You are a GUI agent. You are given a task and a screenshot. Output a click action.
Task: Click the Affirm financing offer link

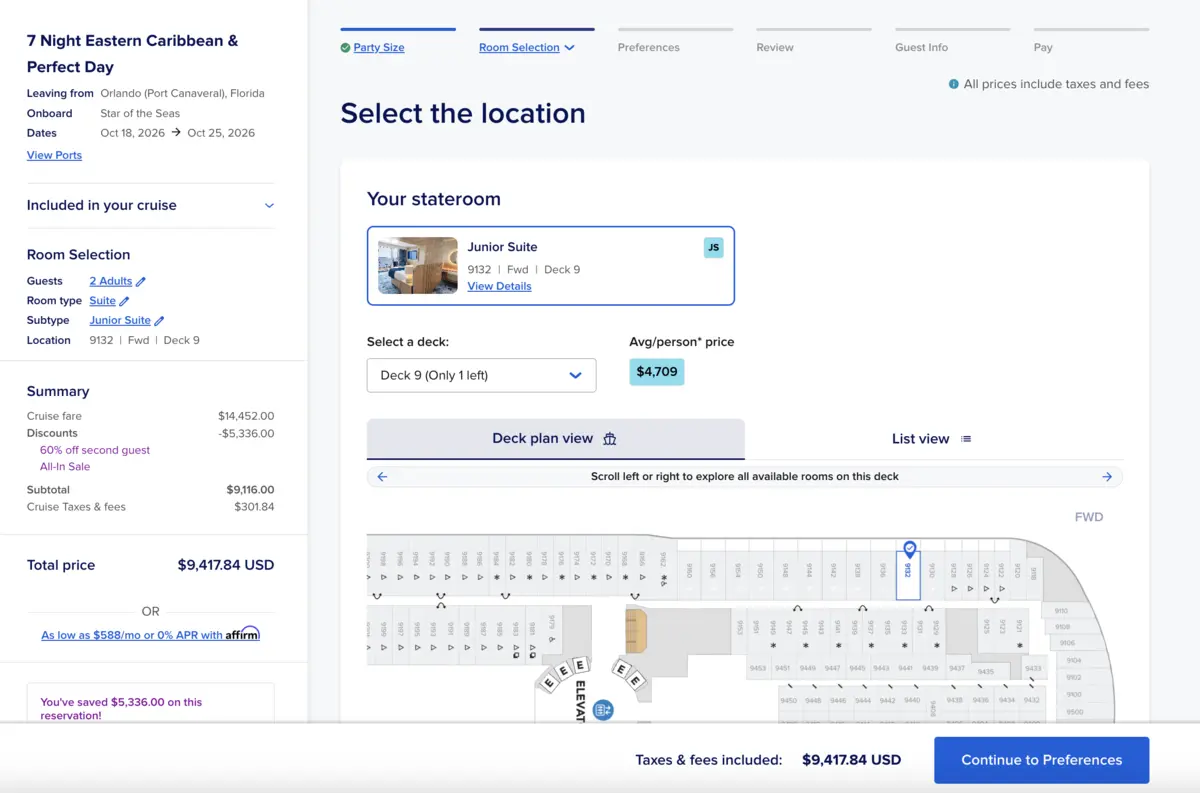[x=150, y=635]
